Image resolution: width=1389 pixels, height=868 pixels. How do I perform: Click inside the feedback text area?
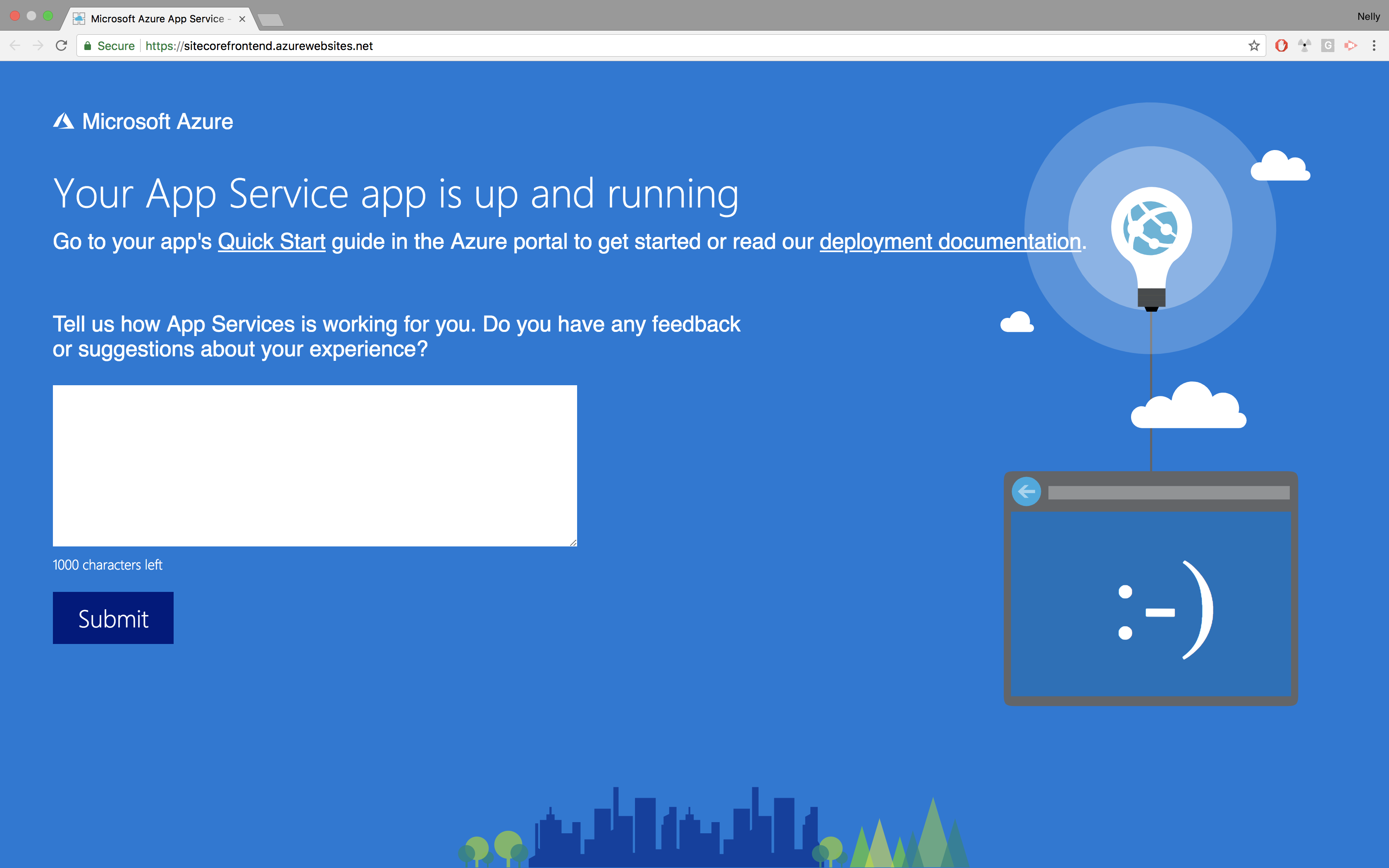coord(315,465)
